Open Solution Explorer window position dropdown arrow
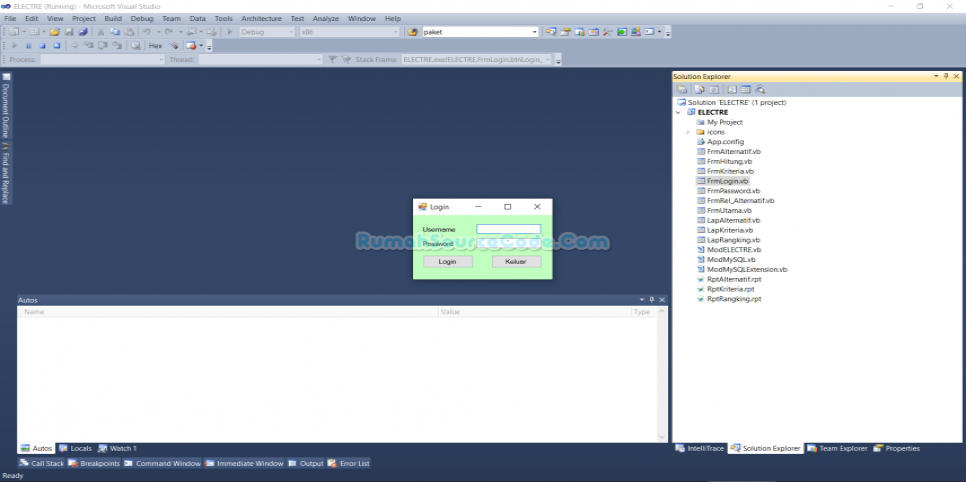The image size is (966, 482). point(936,76)
